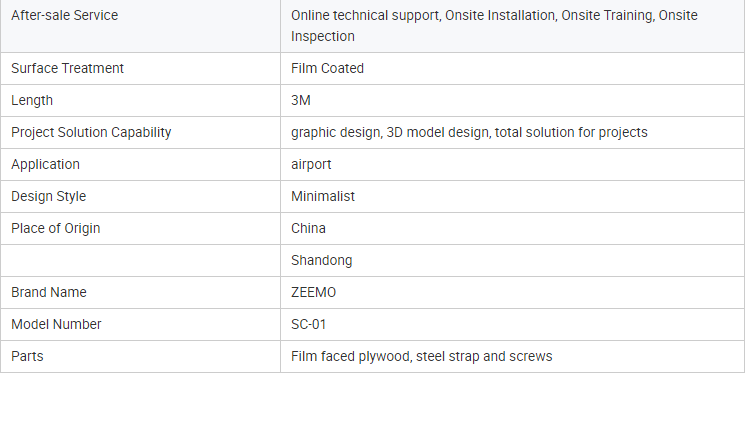Select the Online technical support value text

pos(494,26)
